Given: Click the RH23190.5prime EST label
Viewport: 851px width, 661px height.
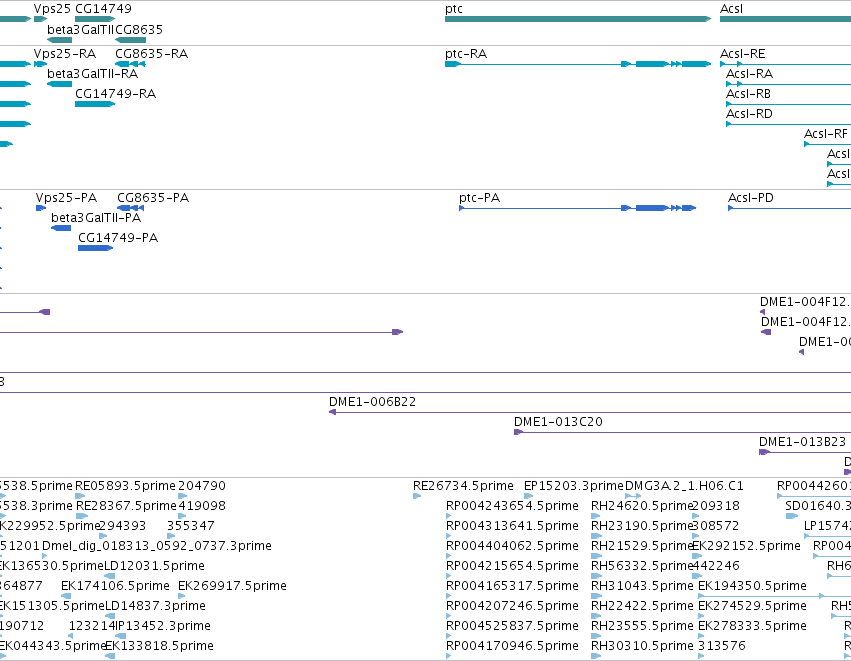Looking at the screenshot, I should [x=643, y=526].
